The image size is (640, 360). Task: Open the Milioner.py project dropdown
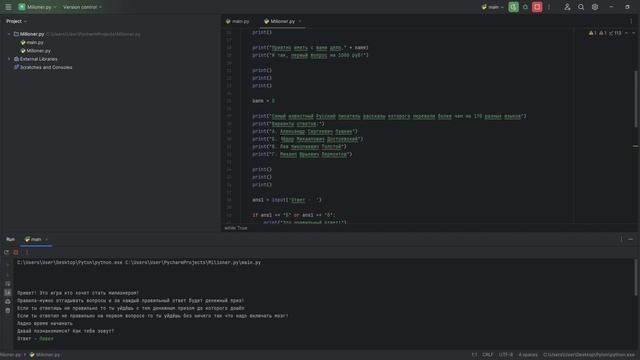(38, 7)
